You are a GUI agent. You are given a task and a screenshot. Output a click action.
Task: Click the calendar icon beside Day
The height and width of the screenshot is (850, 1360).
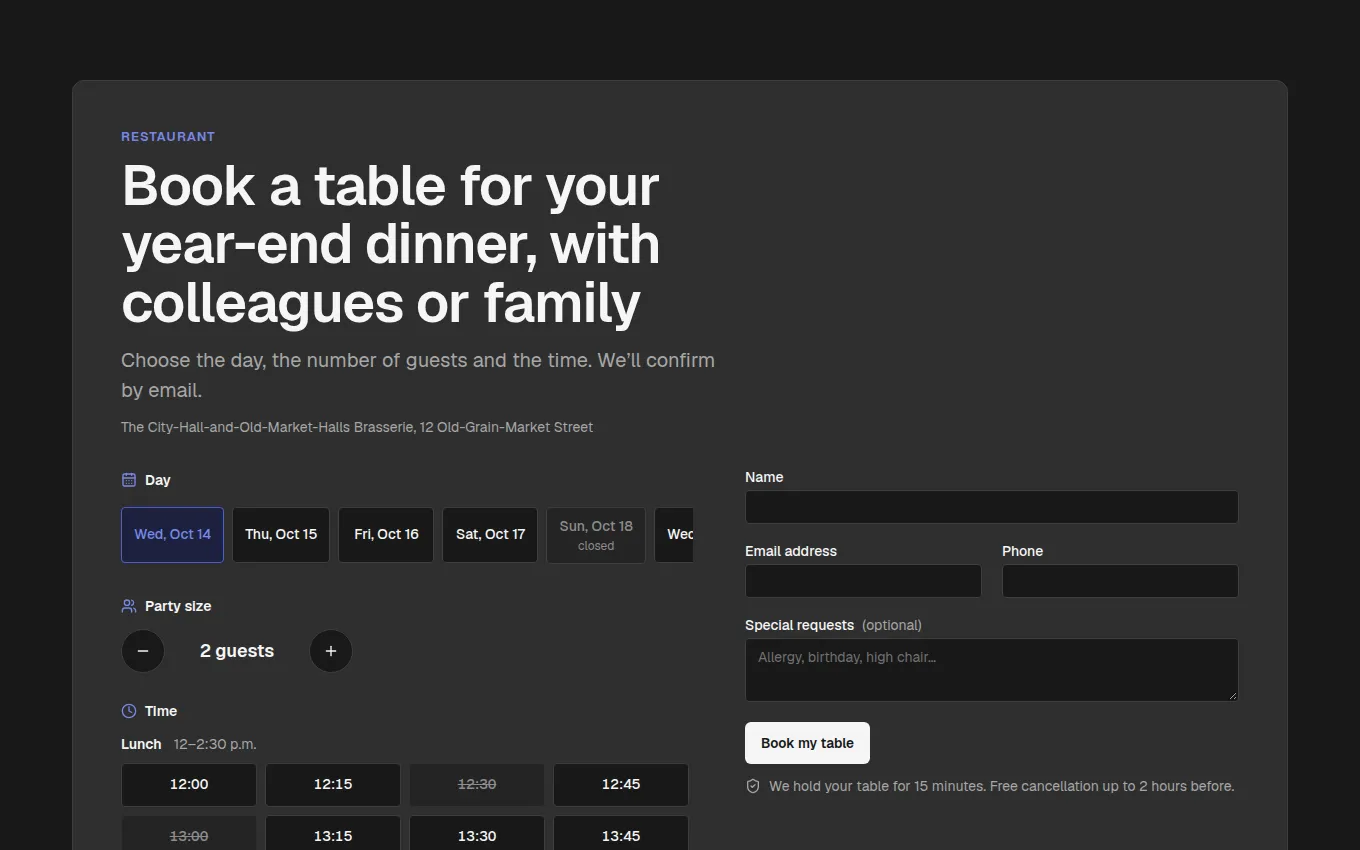(x=129, y=480)
